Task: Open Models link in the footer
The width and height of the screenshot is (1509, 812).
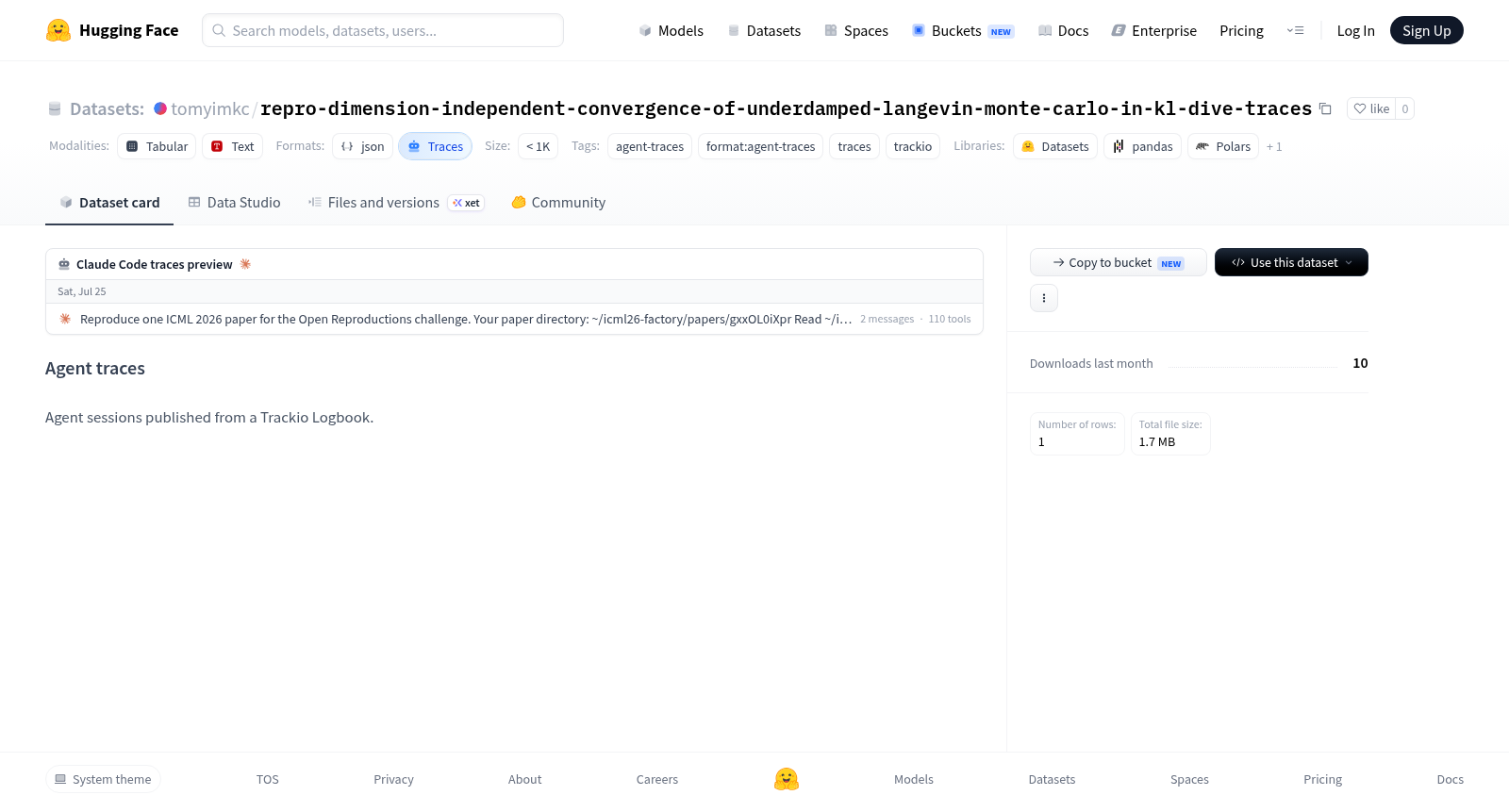Action: [914, 779]
